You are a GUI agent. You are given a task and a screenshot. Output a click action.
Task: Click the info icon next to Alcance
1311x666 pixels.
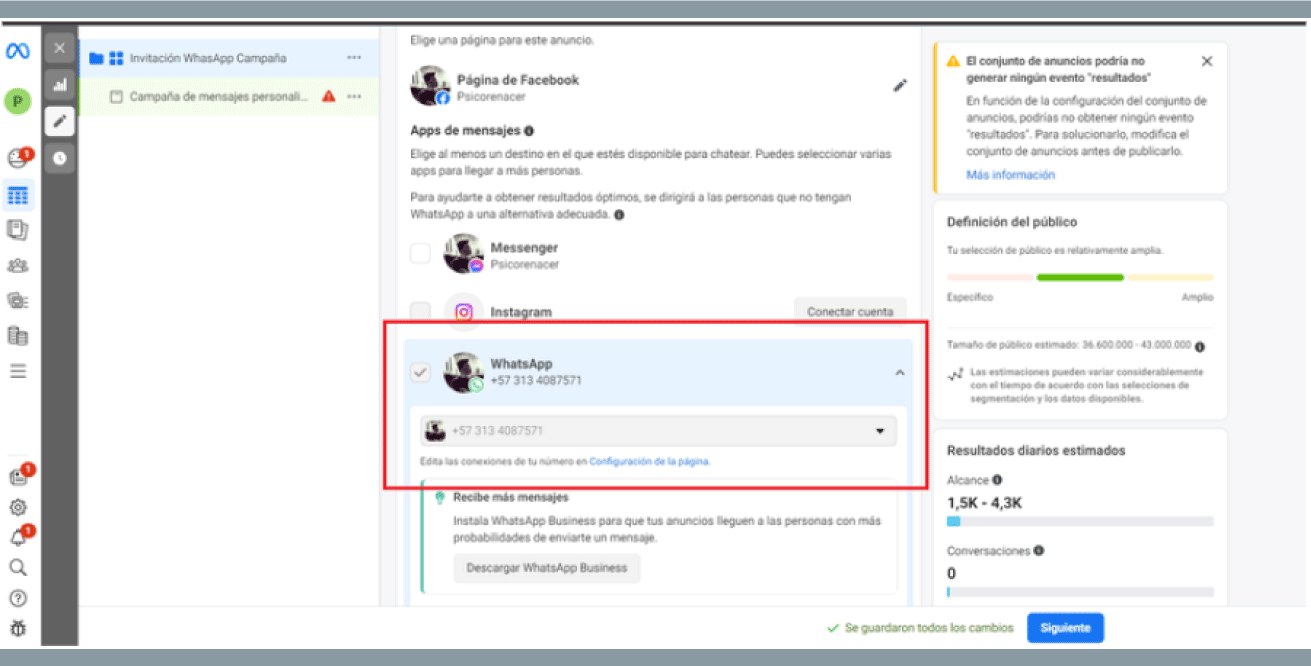click(997, 480)
